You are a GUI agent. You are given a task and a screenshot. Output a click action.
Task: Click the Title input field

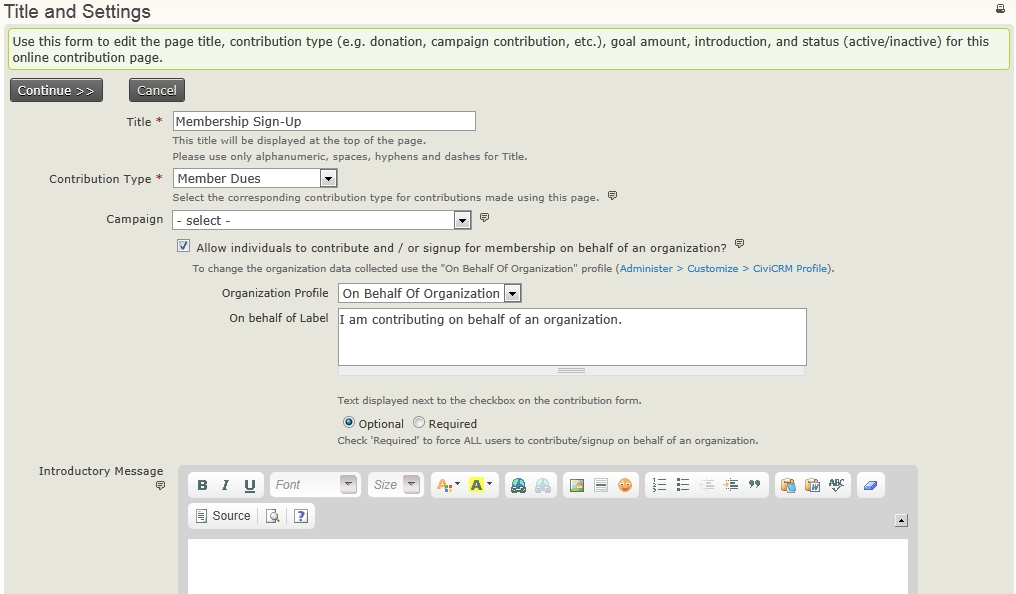click(323, 121)
